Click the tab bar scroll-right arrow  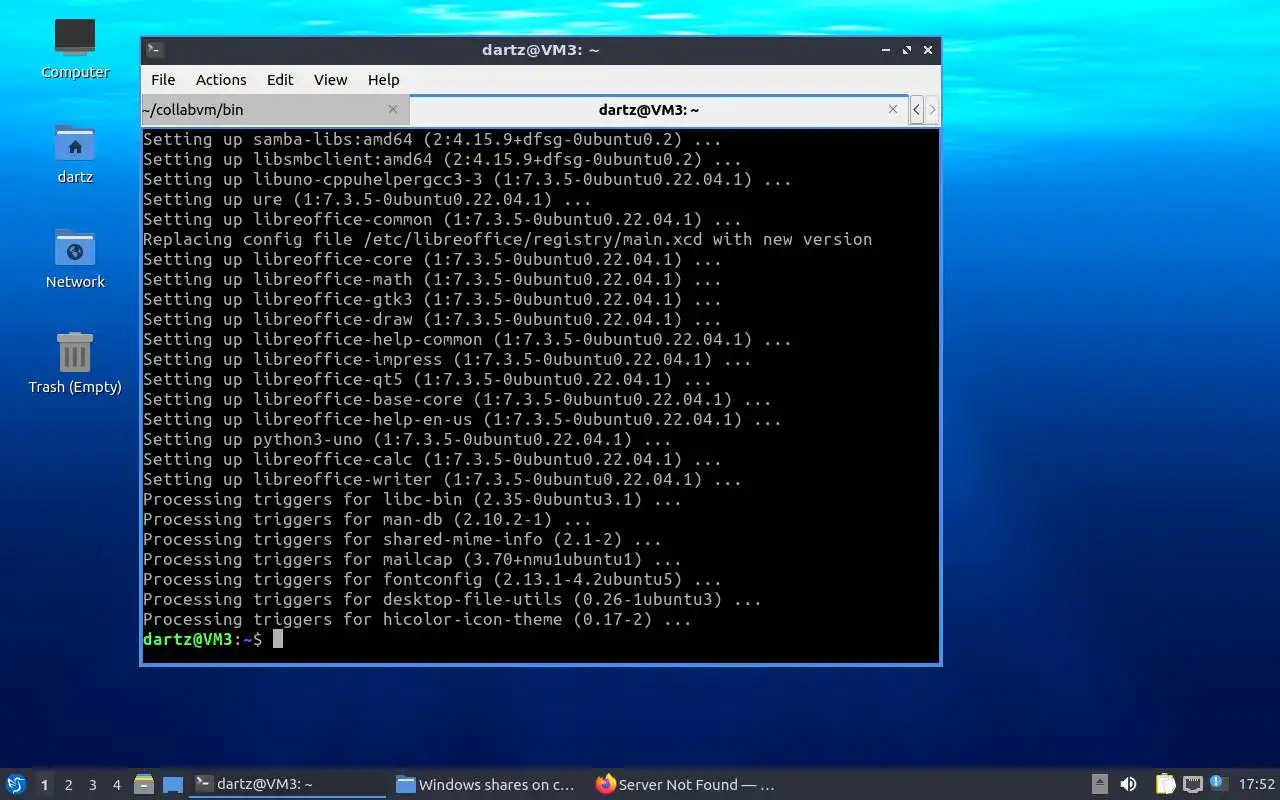tap(932, 110)
